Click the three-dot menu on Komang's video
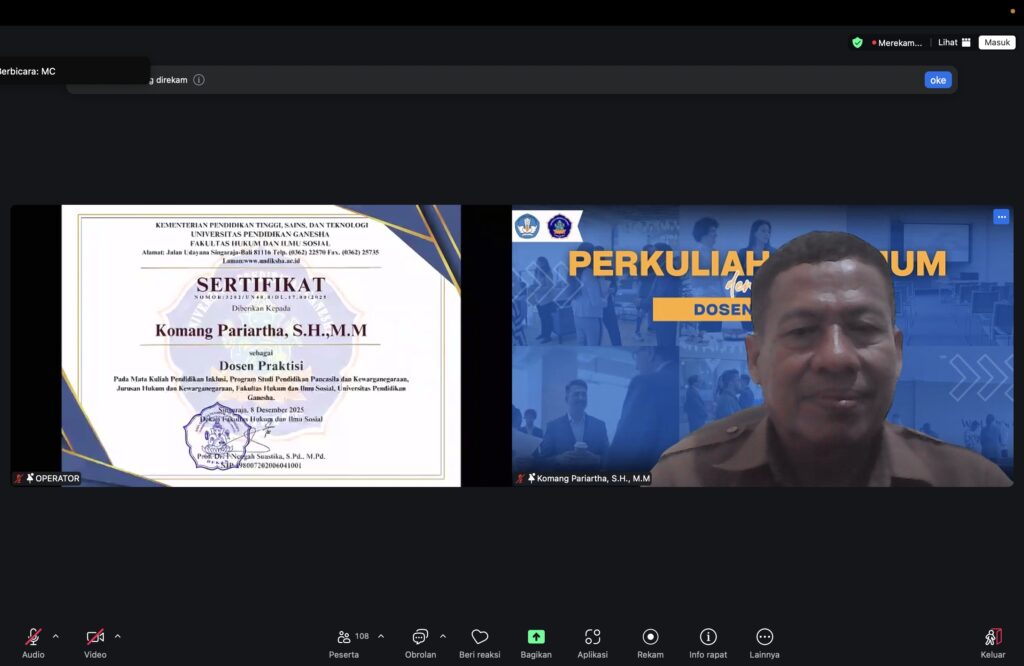The width and height of the screenshot is (1024, 666). click(x=1001, y=217)
